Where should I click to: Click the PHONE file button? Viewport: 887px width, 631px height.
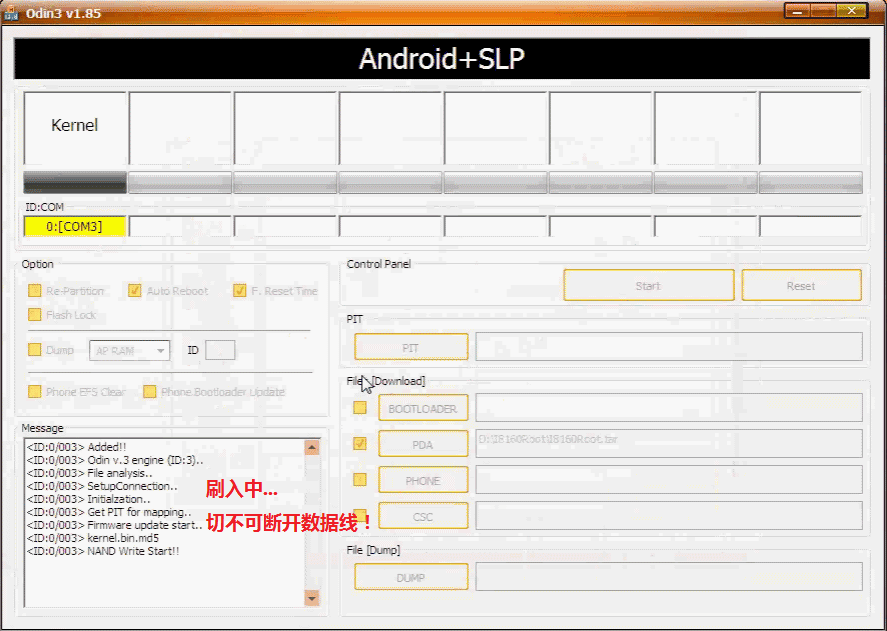[x=423, y=480]
